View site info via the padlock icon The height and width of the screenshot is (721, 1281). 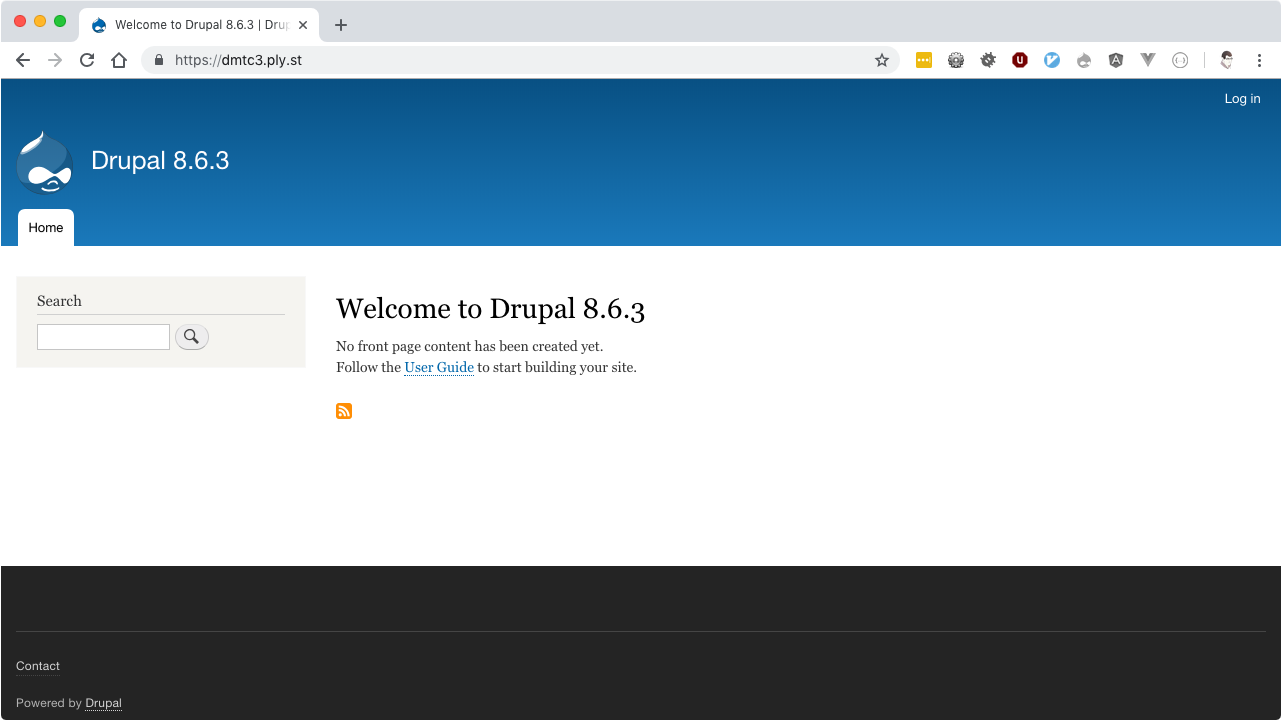click(158, 60)
